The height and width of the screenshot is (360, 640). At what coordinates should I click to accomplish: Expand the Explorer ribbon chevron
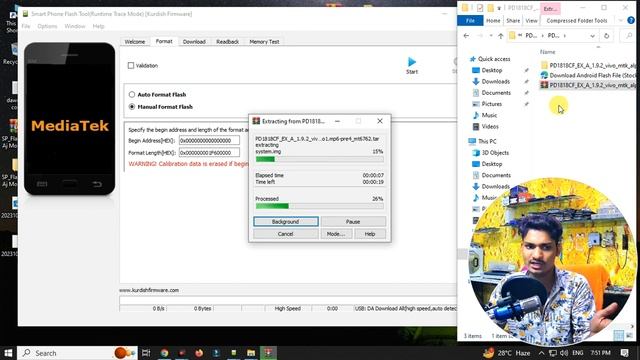pyautogui.click(x=620, y=20)
